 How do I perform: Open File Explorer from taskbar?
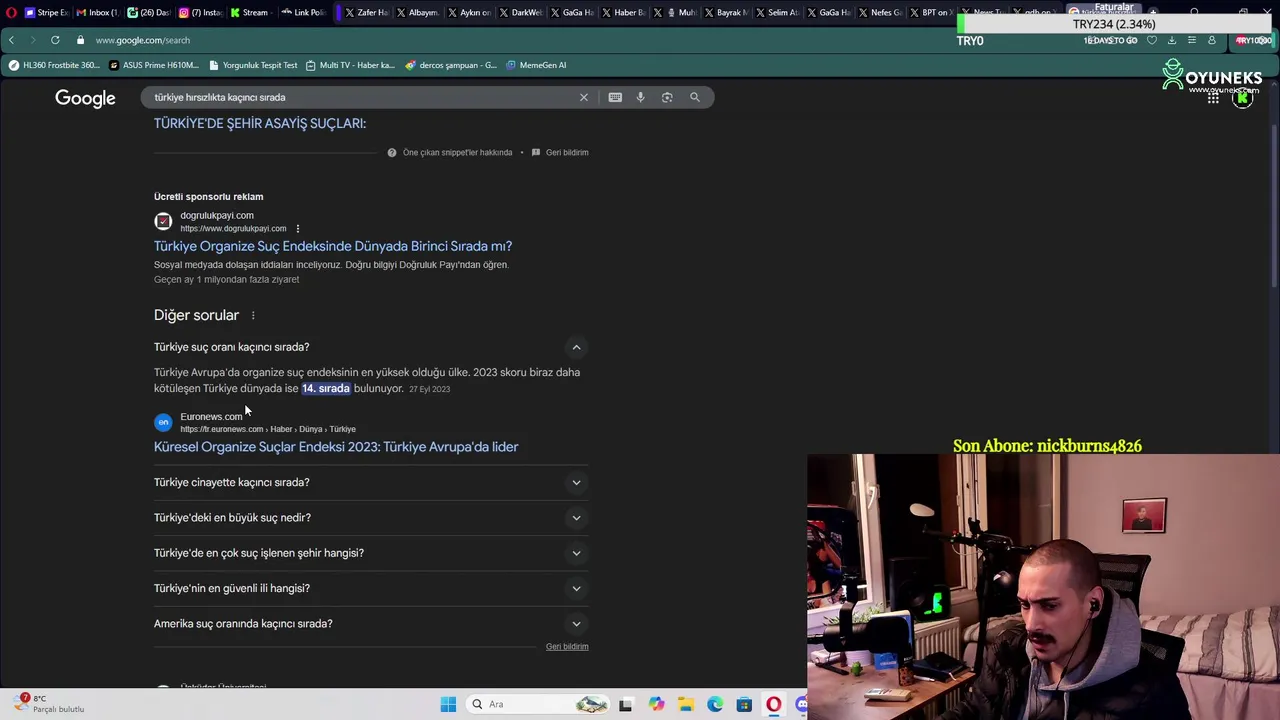[686, 704]
